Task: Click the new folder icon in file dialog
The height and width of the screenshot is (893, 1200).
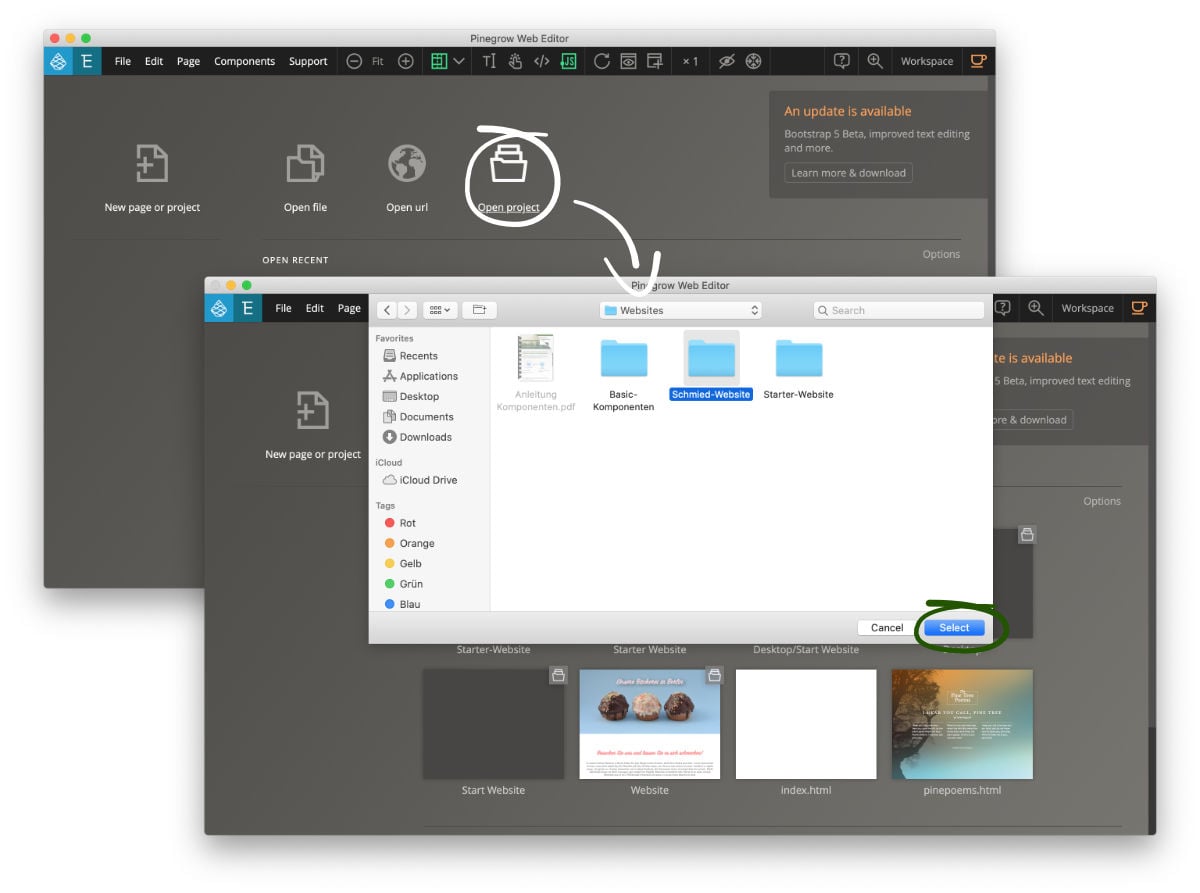Action: [x=479, y=310]
